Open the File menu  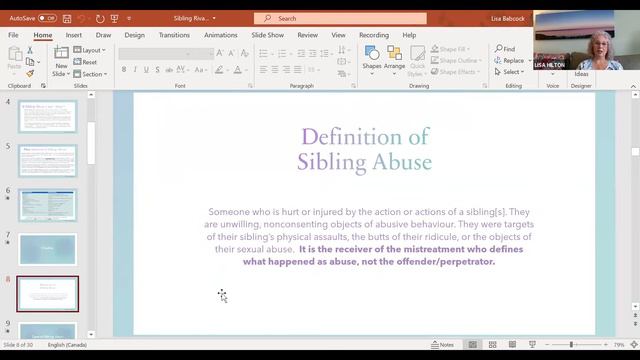13,35
